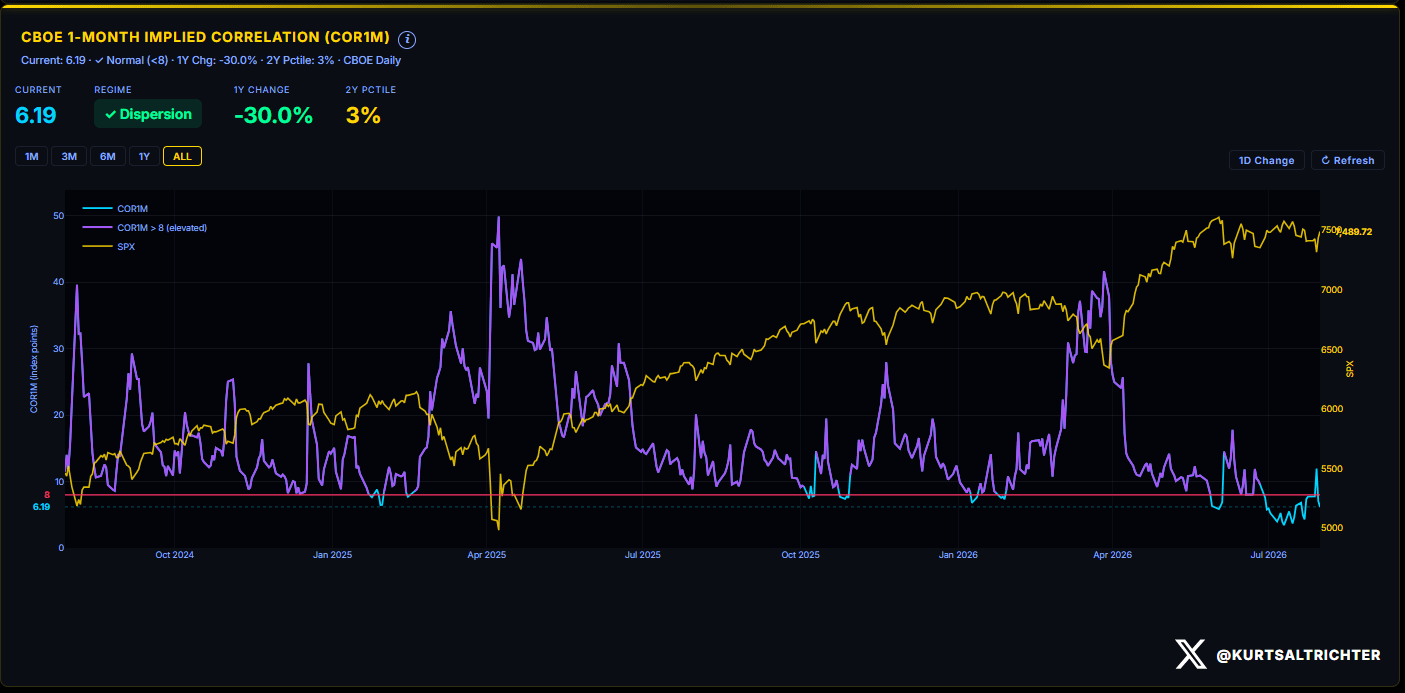The height and width of the screenshot is (693, 1405).
Task: Toggle the COR1M > 8 (elevated) legend entry
Action: point(162,228)
